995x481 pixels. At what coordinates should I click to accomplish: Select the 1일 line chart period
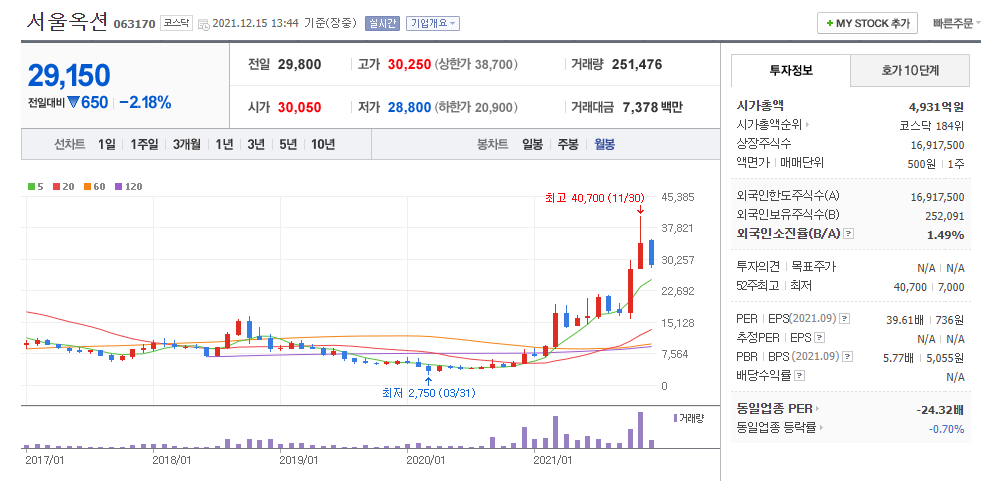[107, 144]
